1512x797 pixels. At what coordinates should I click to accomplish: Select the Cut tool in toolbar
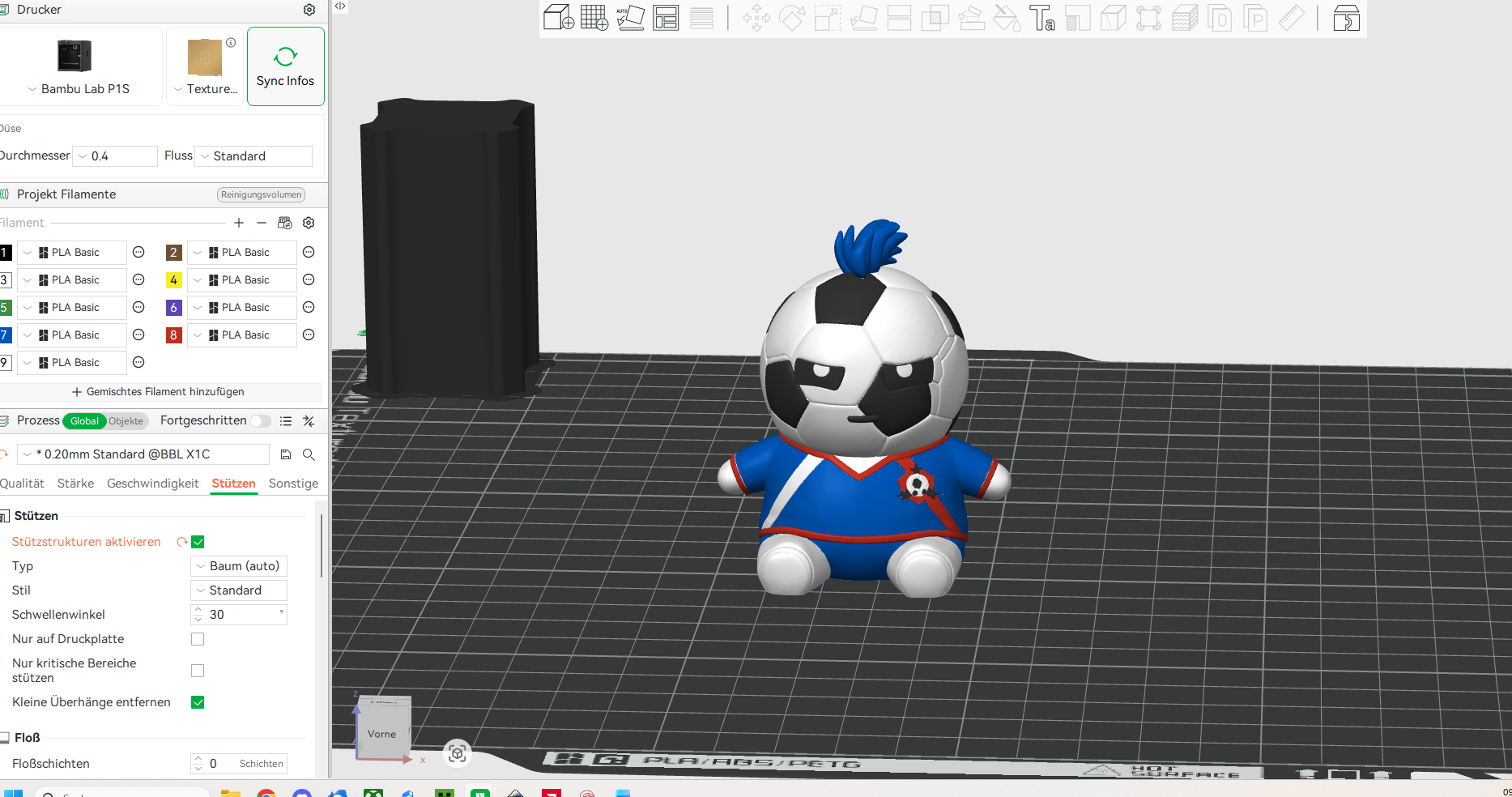pyautogui.click(x=899, y=18)
